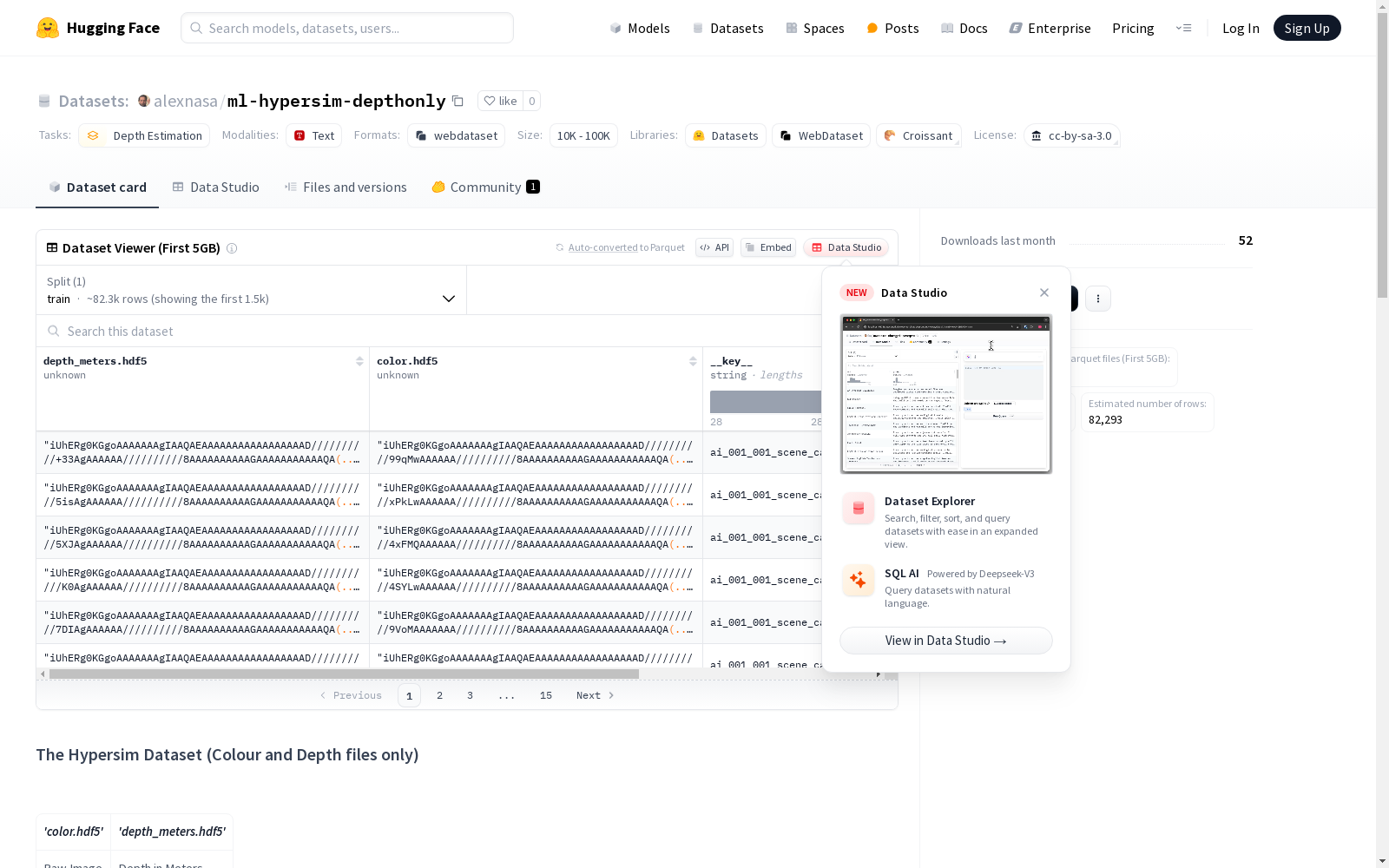Click the Log In link
1389x868 pixels.
point(1241,28)
